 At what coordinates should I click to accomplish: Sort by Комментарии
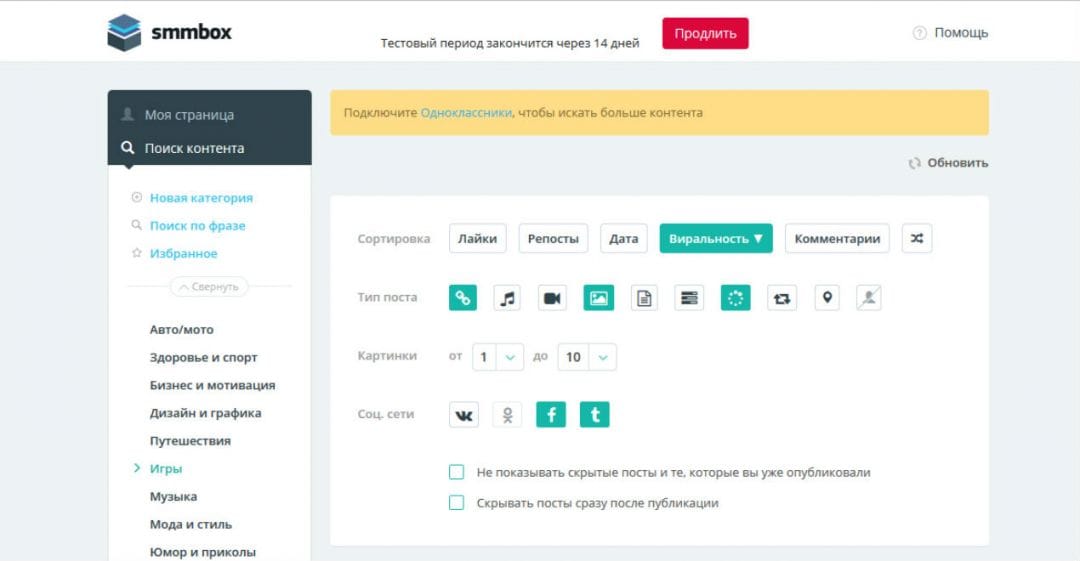pos(837,238)
